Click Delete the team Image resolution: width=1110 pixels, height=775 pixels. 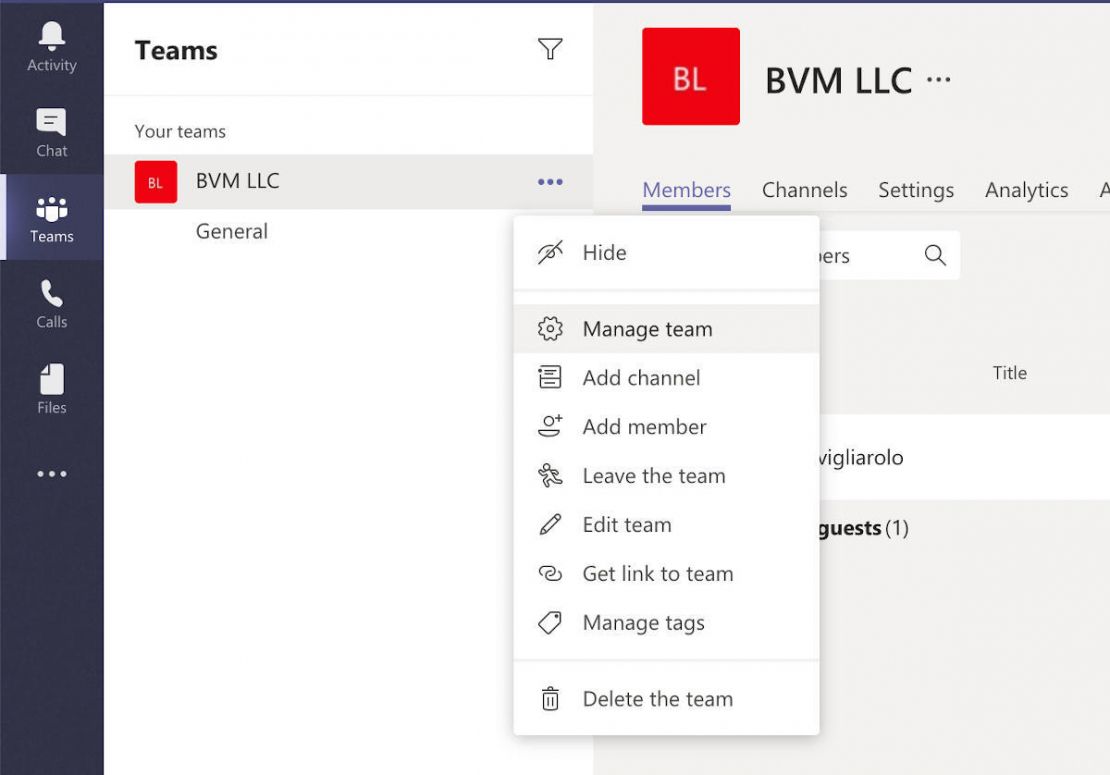click(x=657, y=698)
